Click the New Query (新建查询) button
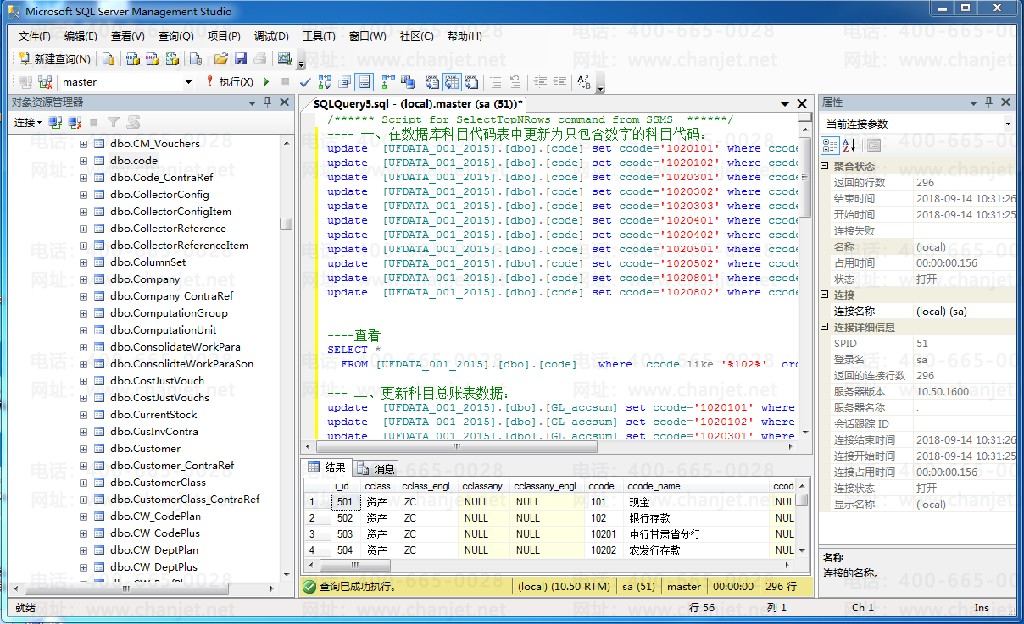1024x624 pixels. coord(54,59)
